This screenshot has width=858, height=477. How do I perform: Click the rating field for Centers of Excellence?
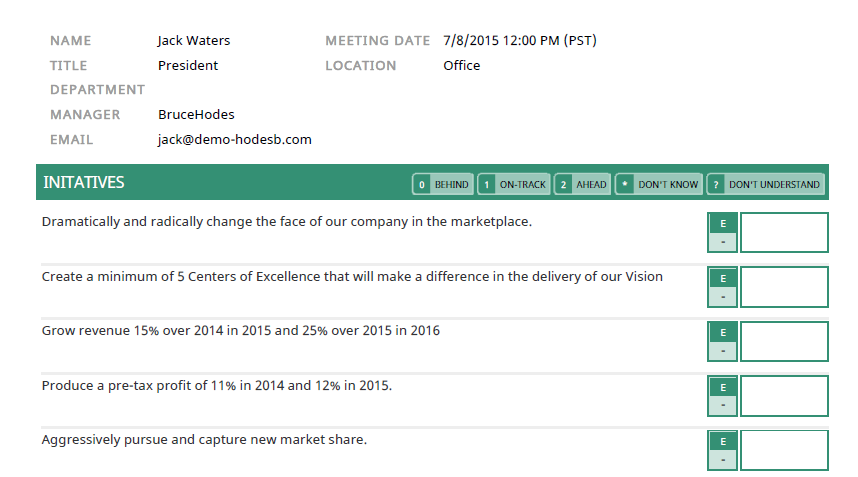[784, 287]
